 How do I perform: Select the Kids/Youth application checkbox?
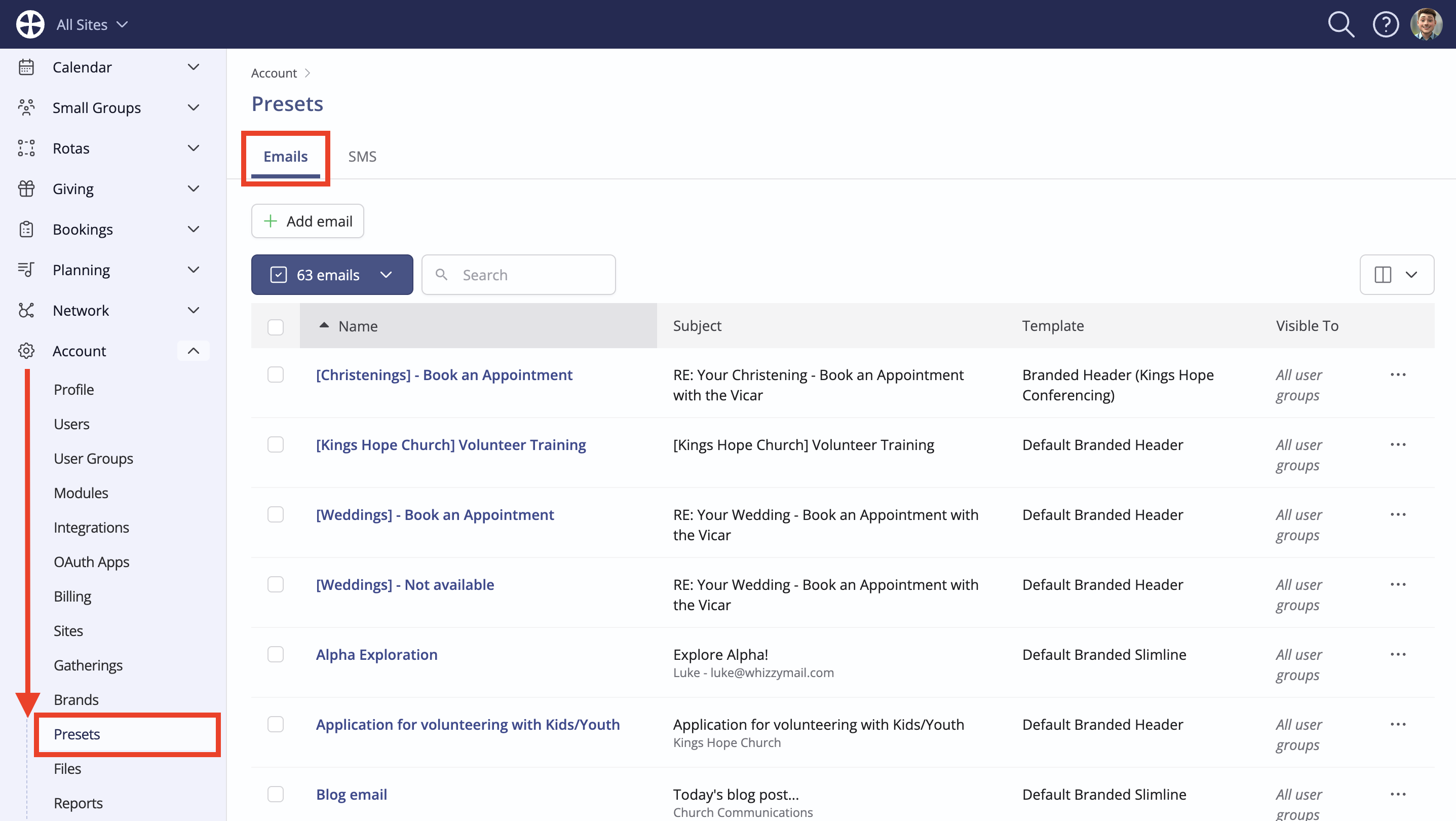point(275,724)
